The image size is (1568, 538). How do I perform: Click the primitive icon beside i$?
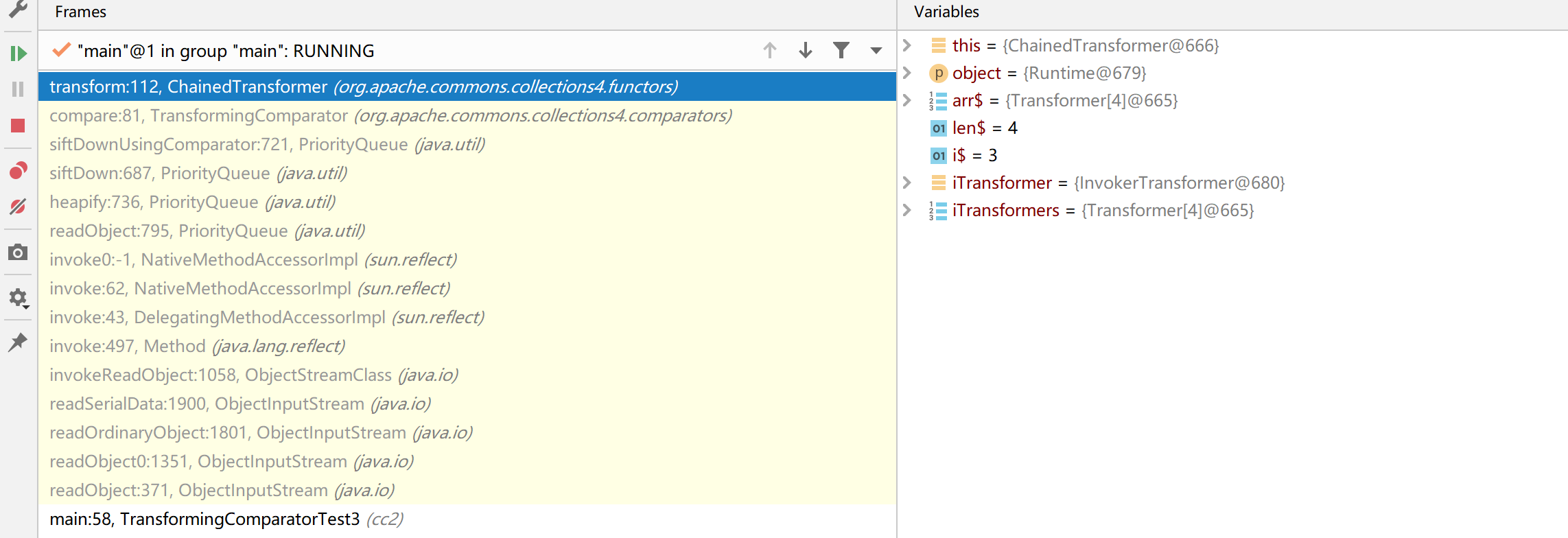[938, 155]
